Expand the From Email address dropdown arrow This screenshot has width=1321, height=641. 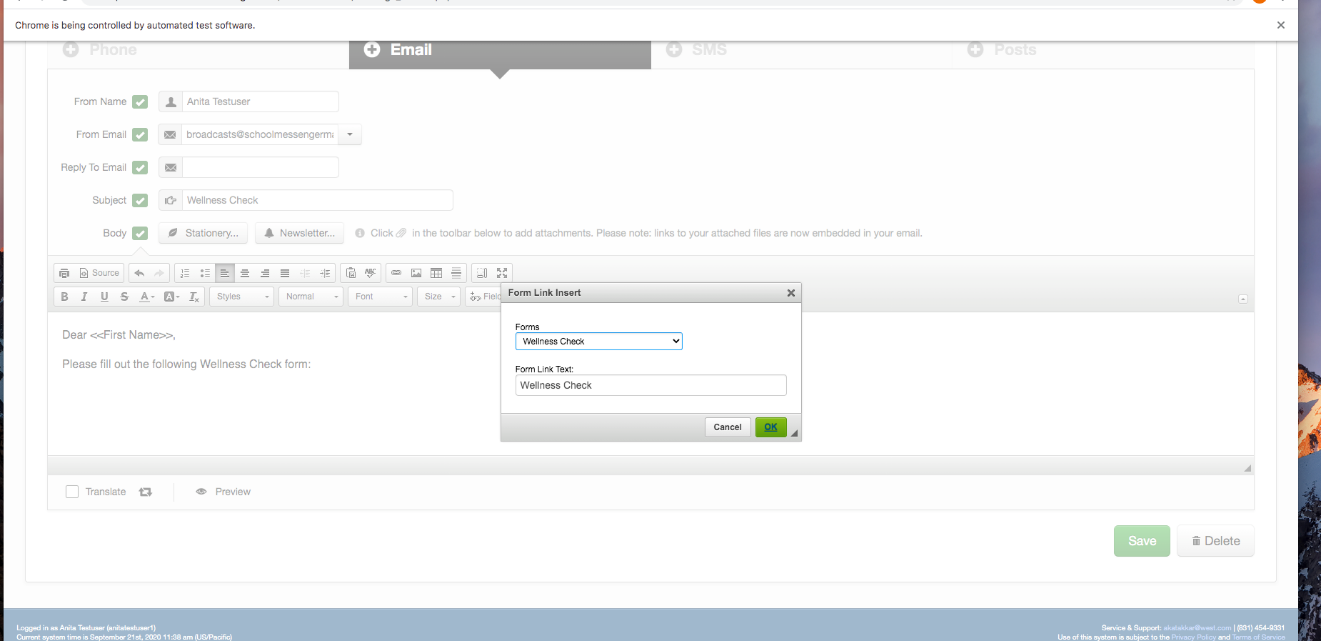(x=350, y=135)
